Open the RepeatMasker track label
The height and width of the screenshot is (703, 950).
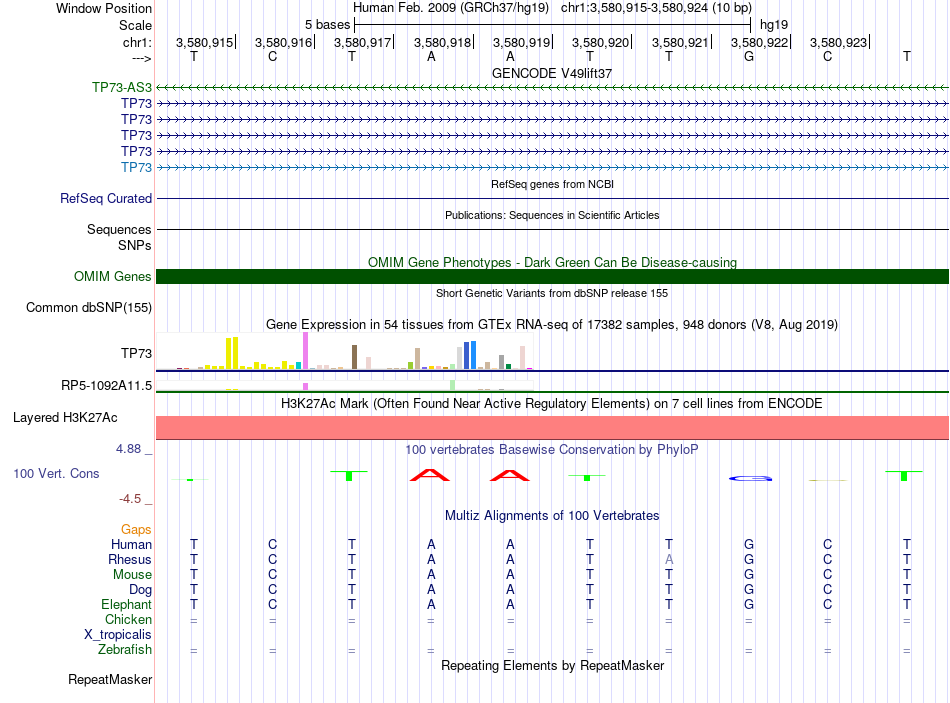tap(110, 679)
